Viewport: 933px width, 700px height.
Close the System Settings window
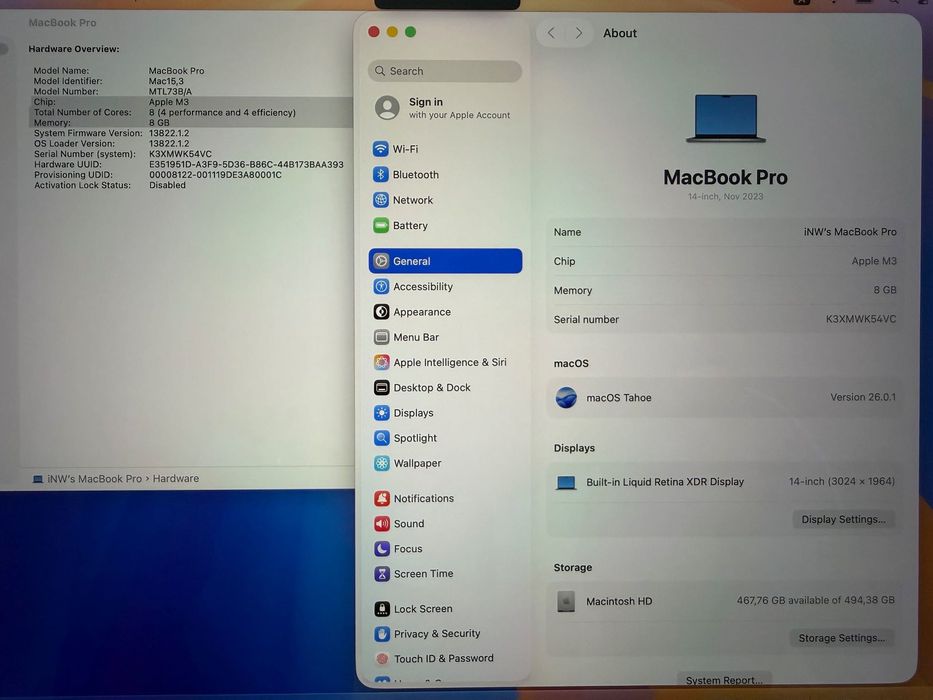[374, 32]
